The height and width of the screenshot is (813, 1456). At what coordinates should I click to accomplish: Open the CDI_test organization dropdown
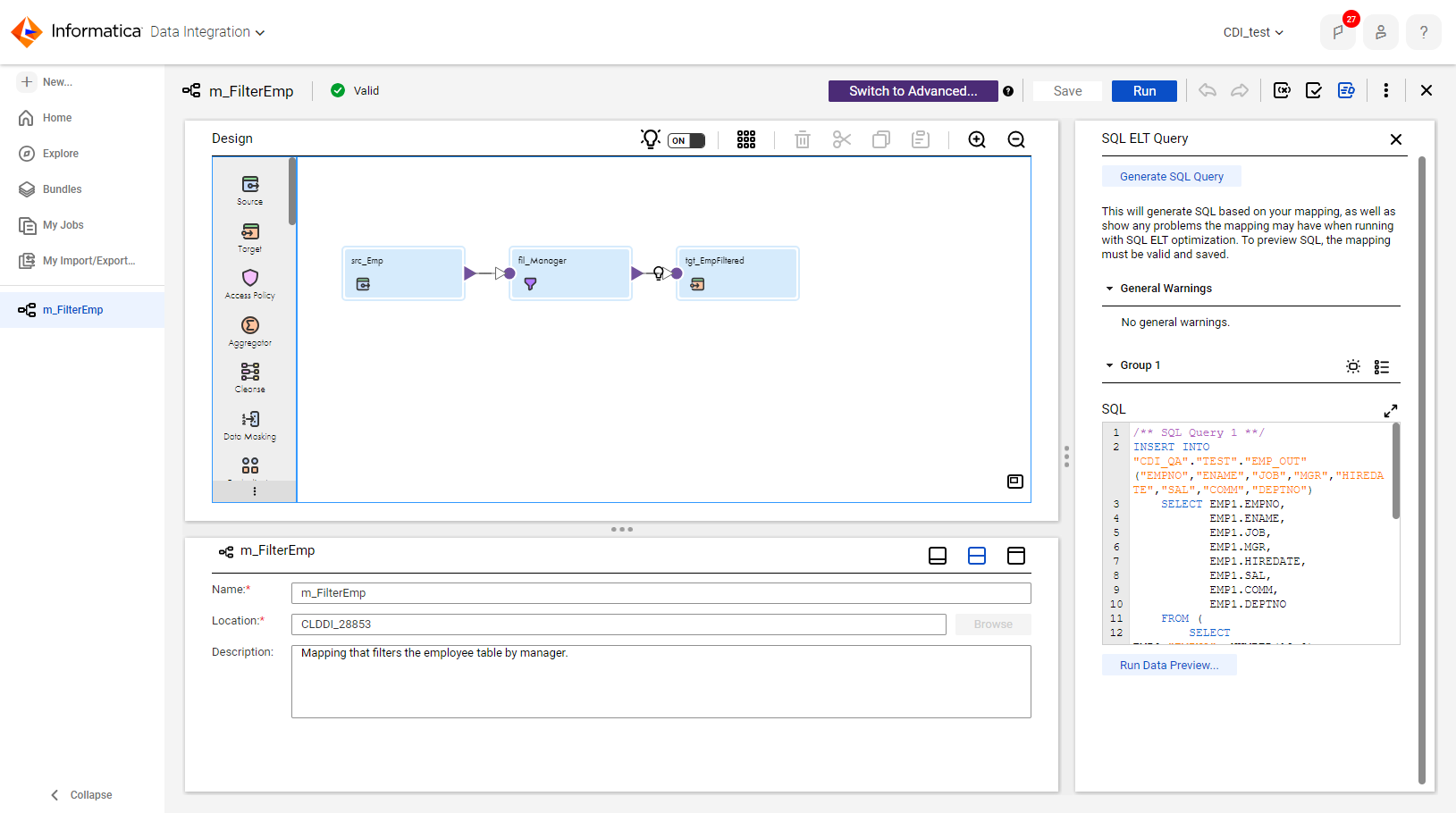tap(1253, 32)
